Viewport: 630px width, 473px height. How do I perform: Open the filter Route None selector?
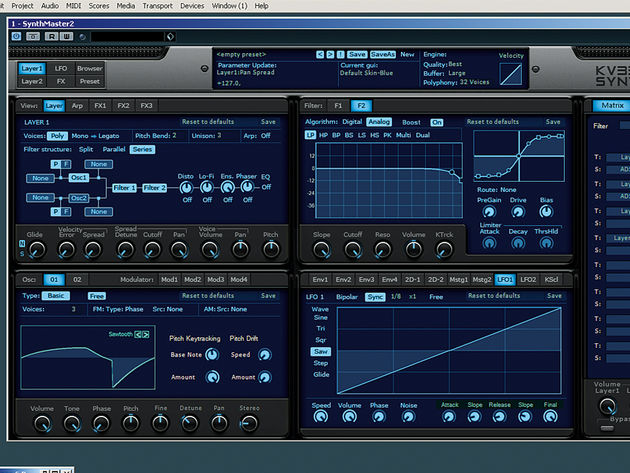click(508, 190)
